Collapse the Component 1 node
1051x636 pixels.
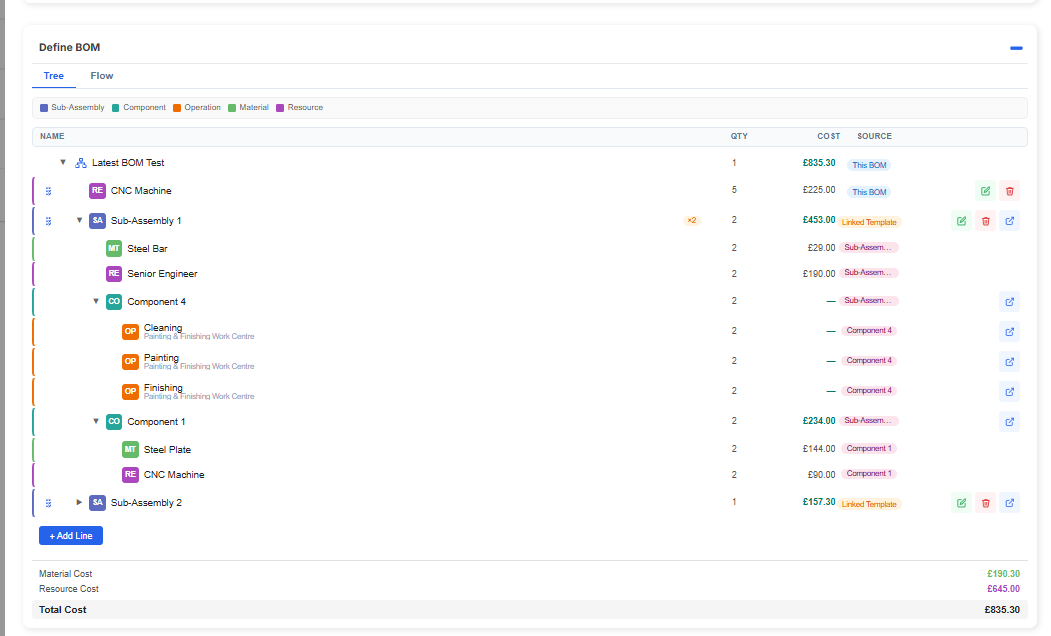(96, 421)
